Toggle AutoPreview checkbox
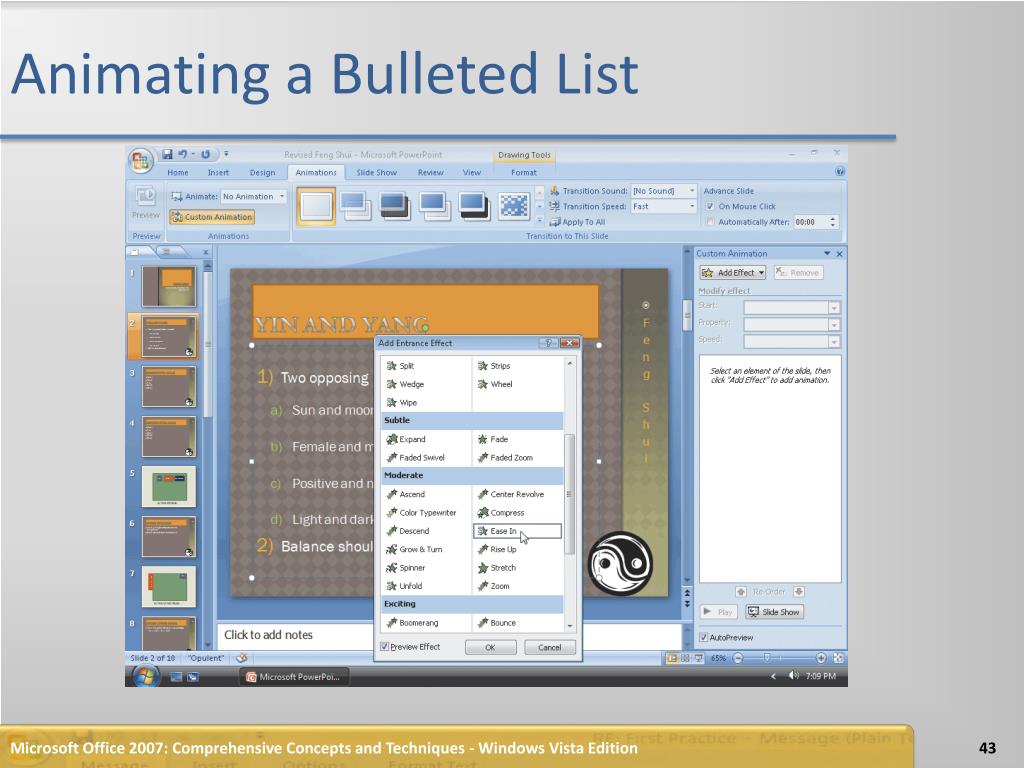The height and width of the screenshot is (768, 1024). [x=703, y=637]
